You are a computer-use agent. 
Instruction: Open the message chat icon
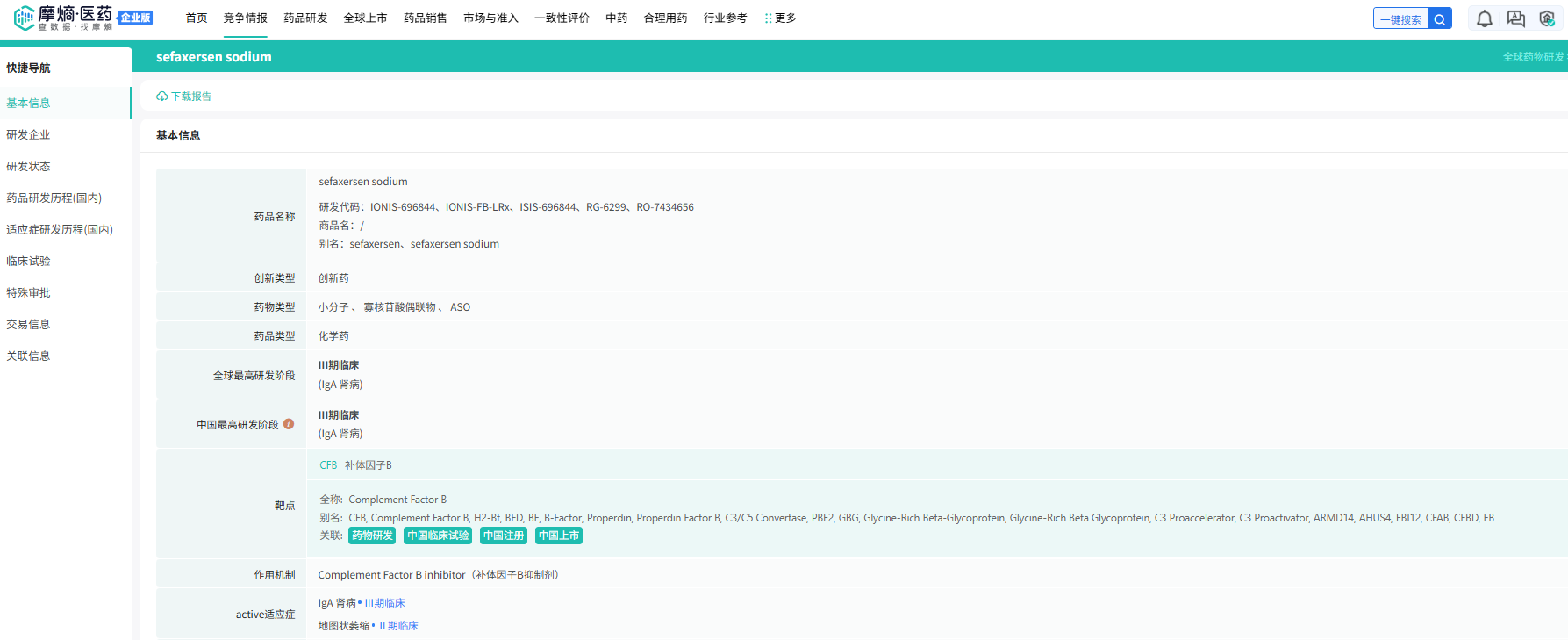1515,18
